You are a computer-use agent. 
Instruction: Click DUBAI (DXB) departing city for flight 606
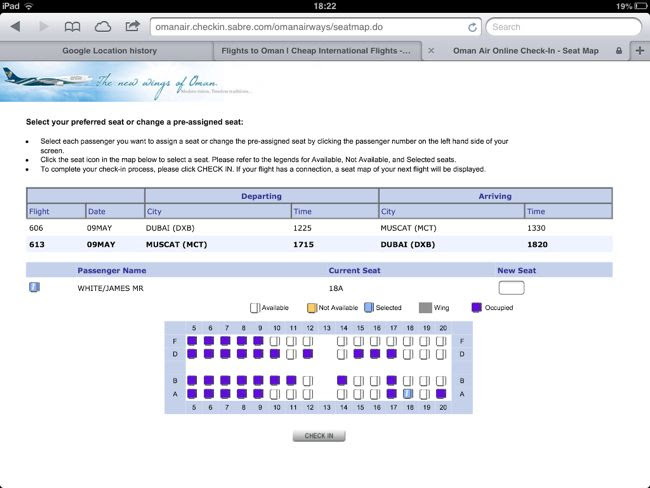pos(170,228)
